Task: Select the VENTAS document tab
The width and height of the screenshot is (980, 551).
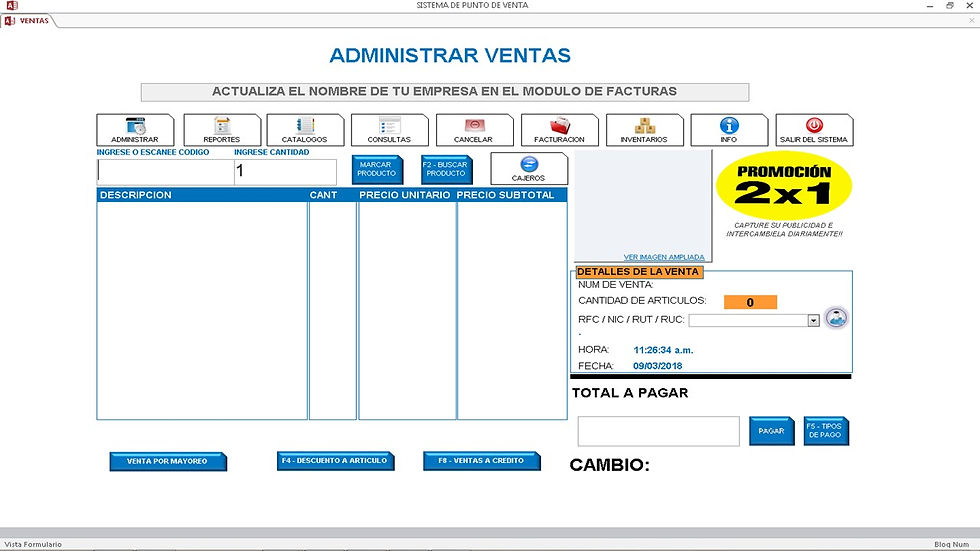Action: point(28,21)
